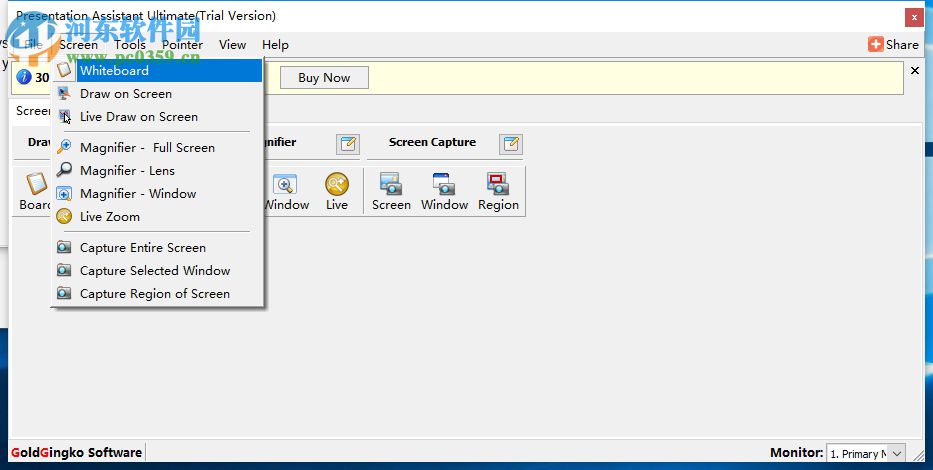This screenshot has width=933, height=470.
Task: Click Magnifier Lens item icon
Action: tap(64, 170)
